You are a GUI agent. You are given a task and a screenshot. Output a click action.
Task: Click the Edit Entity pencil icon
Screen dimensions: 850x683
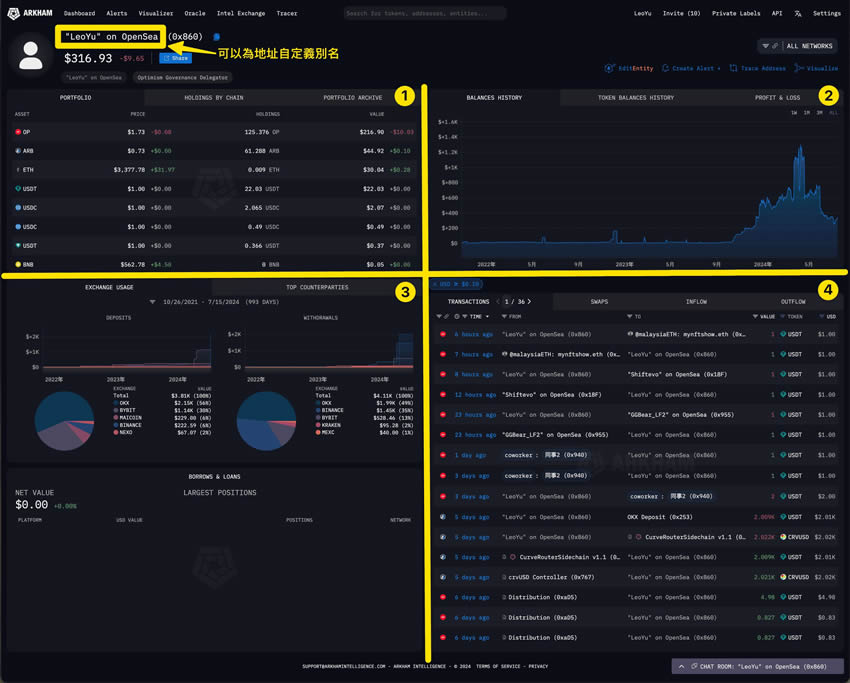pyautogui.click(x=609, y=68)
